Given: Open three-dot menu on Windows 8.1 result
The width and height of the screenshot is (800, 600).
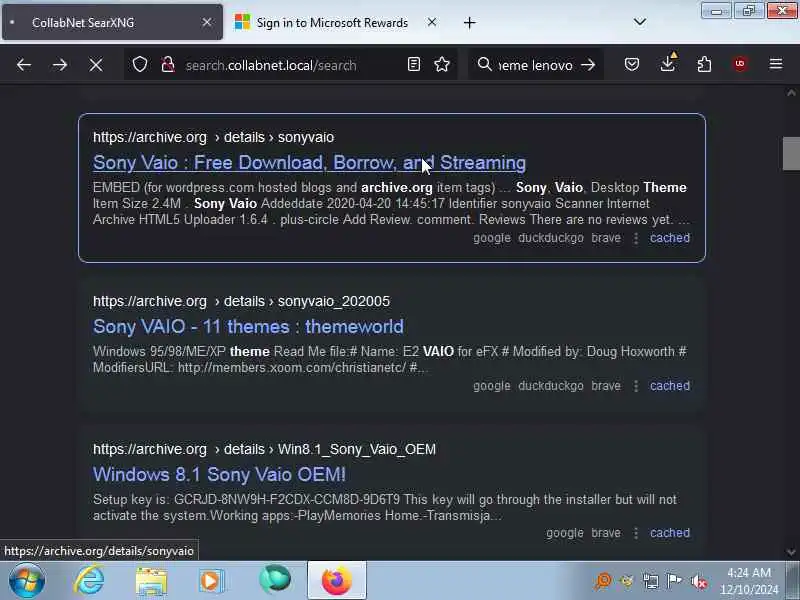Looking at the screenshot, I should [636, 533].
